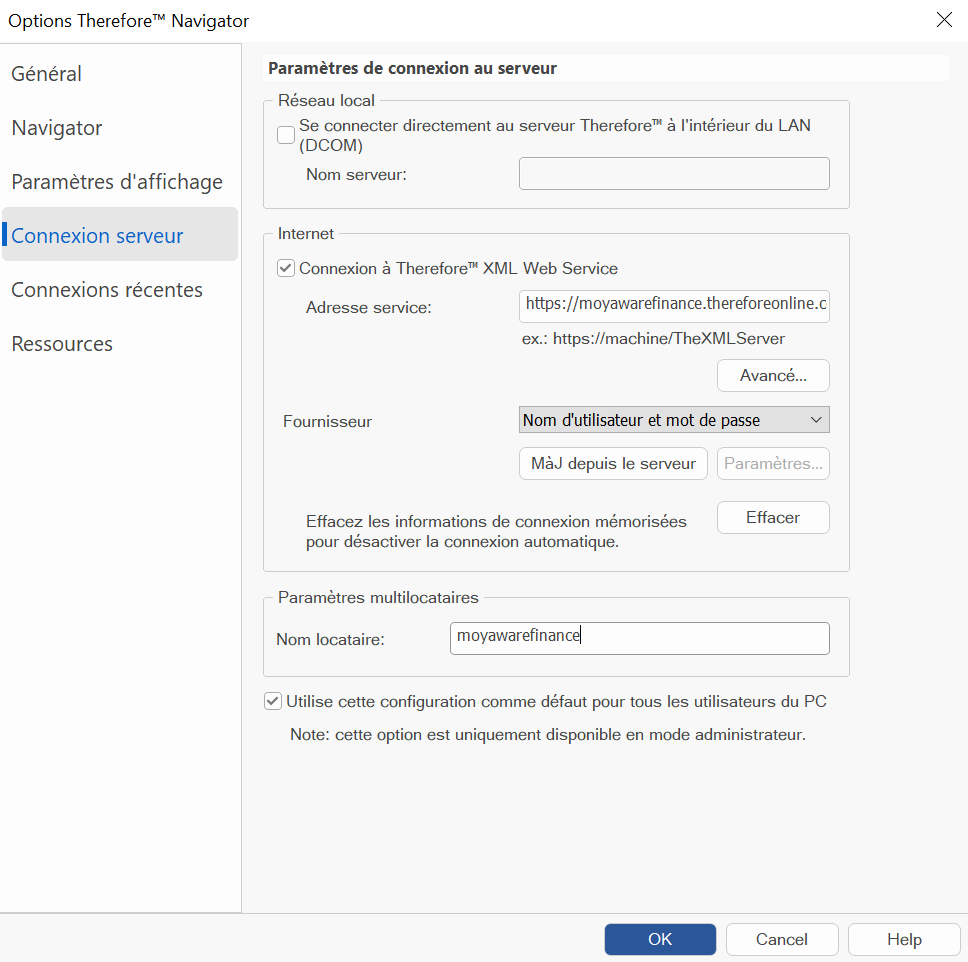Open Help for connection settings
The height and width of the screenshot is (962, 968).
pyautogui.click(x=903, y=939)
